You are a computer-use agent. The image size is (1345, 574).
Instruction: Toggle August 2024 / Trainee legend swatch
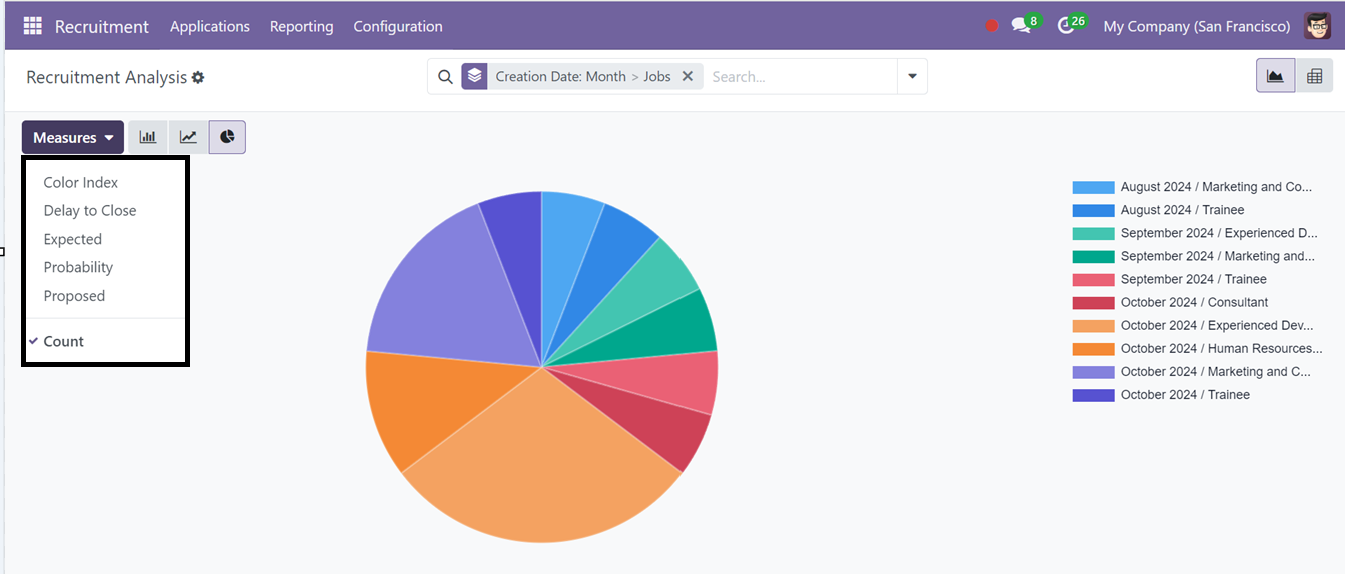[1093, 210]
